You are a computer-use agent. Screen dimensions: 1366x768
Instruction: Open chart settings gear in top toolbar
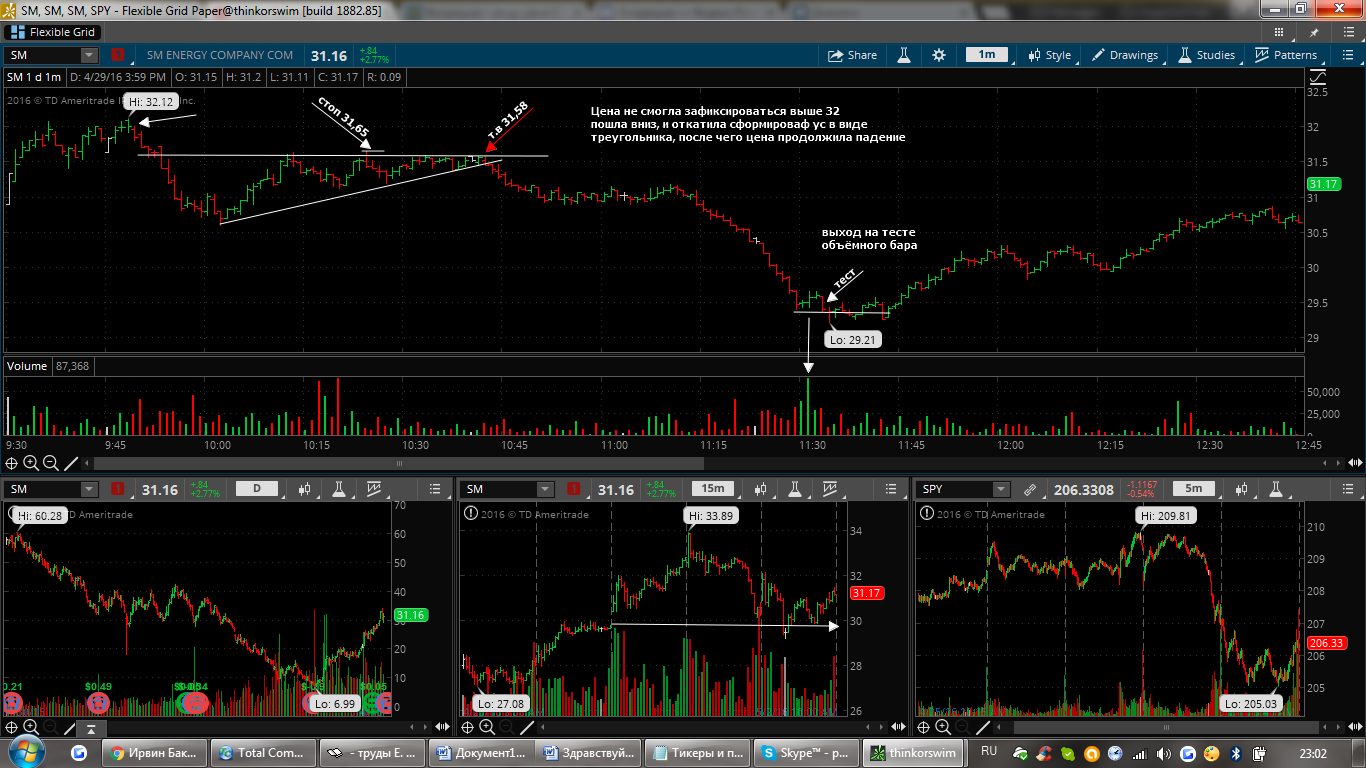pos(938,55)
